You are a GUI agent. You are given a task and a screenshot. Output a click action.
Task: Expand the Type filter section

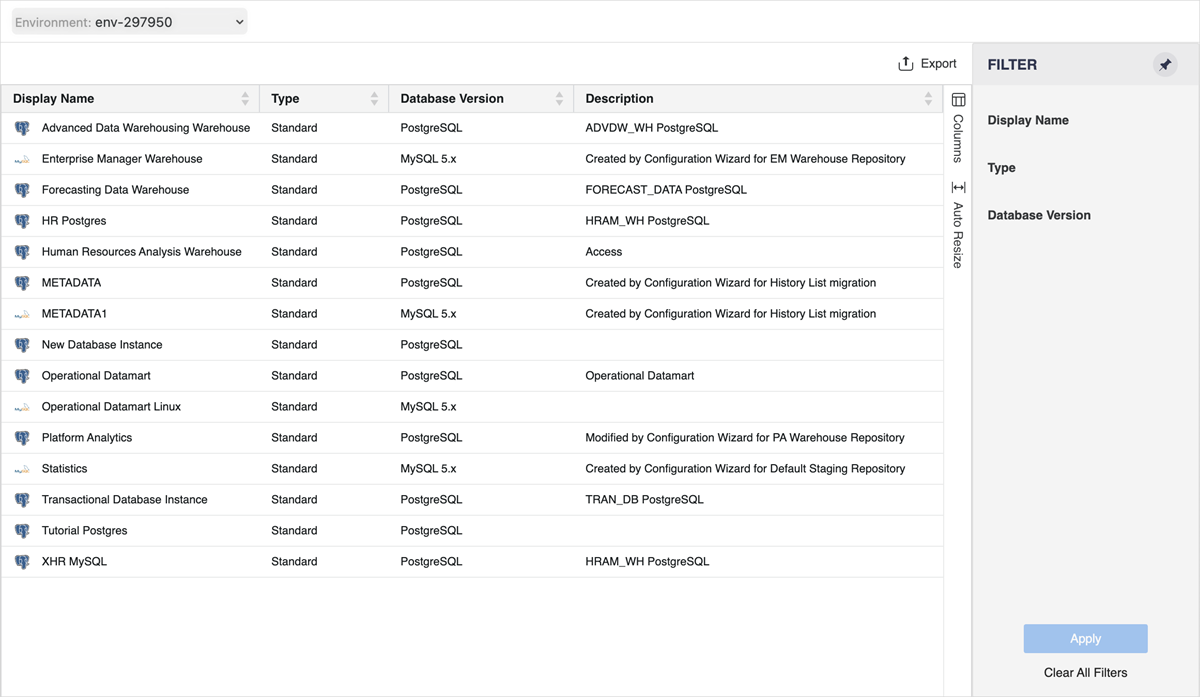[x=1001, y=168]
